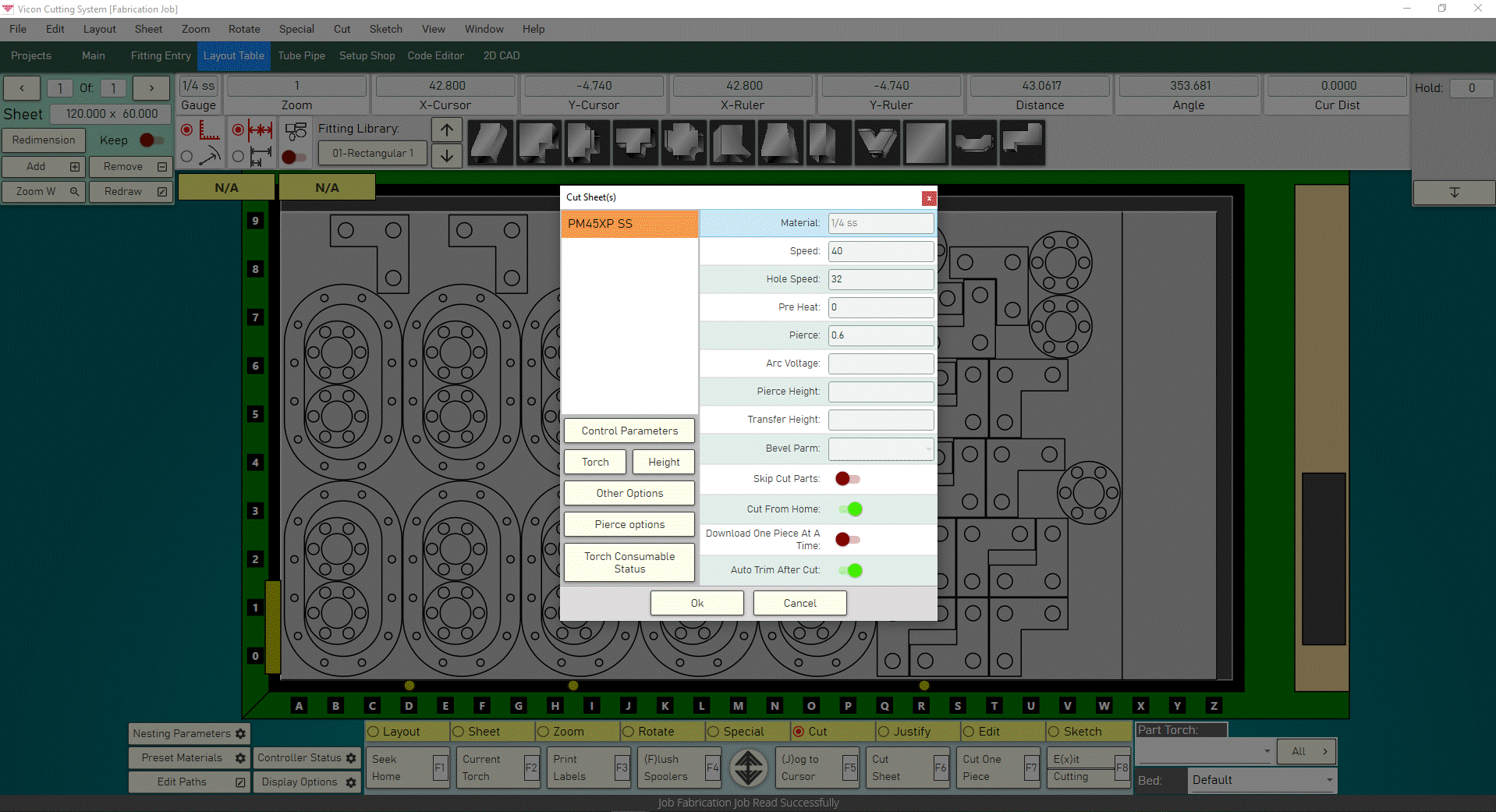Click the red indicator beside 01-Rectangular 1
This screenshot has height=812, width=1496.
point(294,158)
